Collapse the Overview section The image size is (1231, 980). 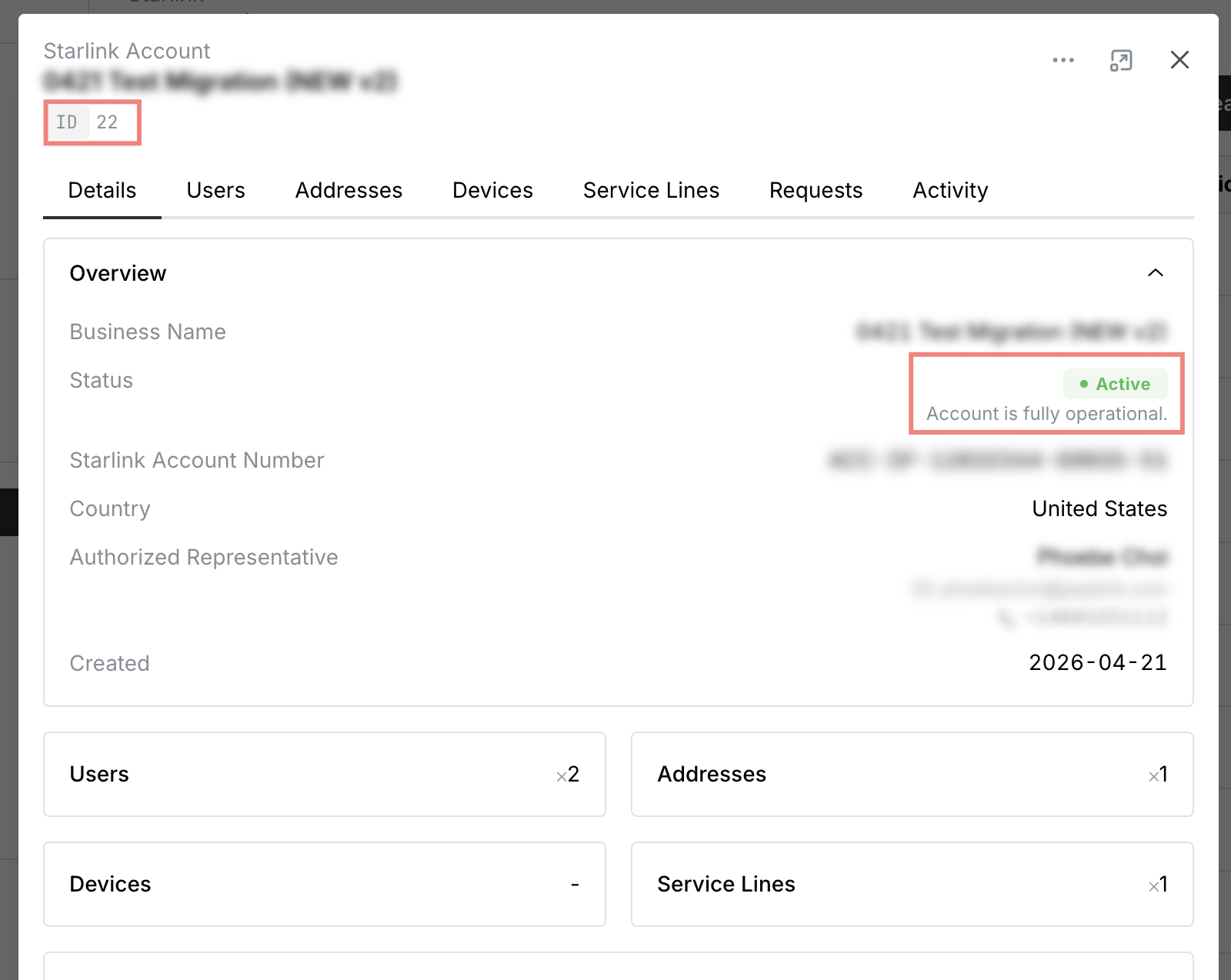pos(1156,273)
